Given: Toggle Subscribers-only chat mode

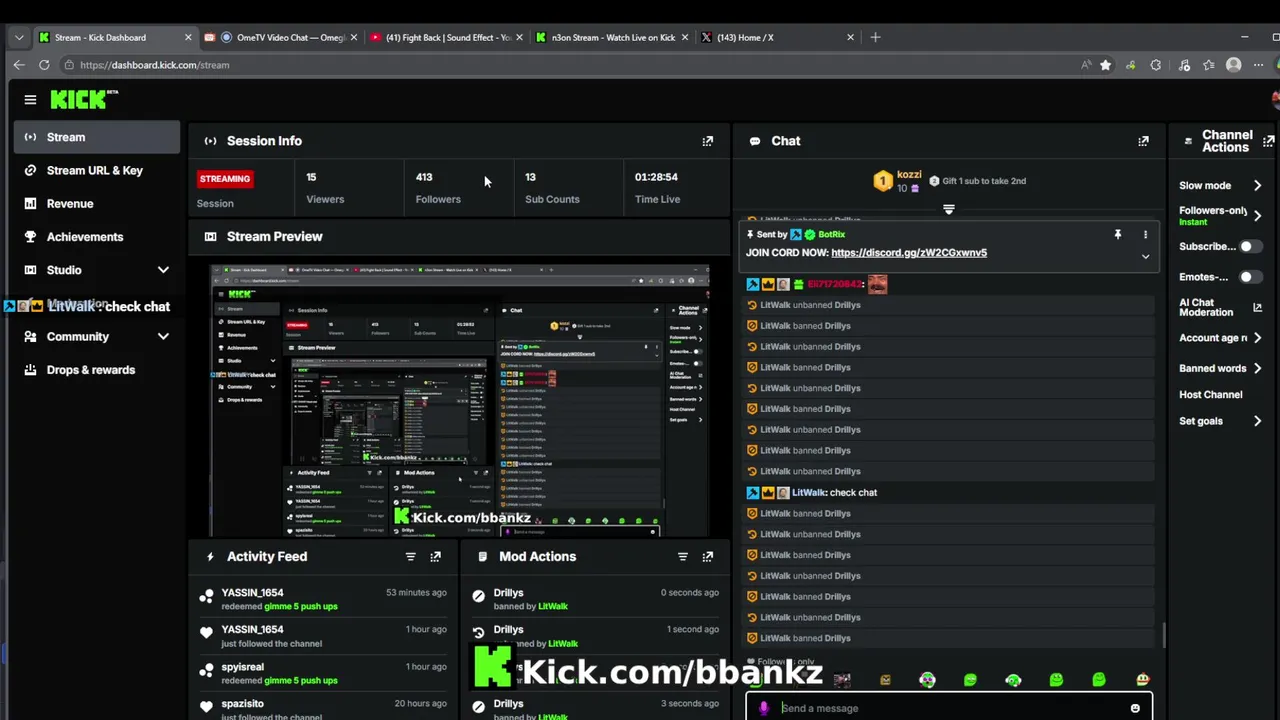Looking at the screenshot, I should coord(1250,246).
